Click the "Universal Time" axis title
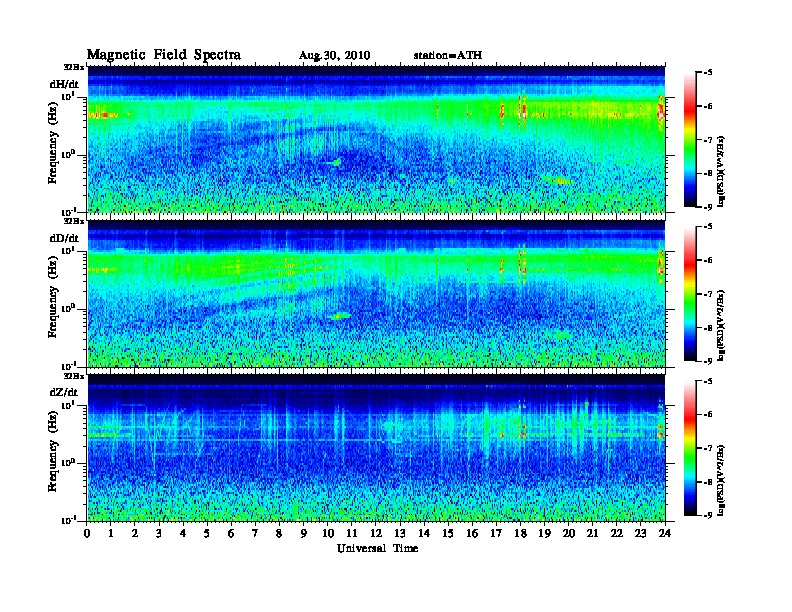This screenshot has height=612, width=792. point(377,548)
